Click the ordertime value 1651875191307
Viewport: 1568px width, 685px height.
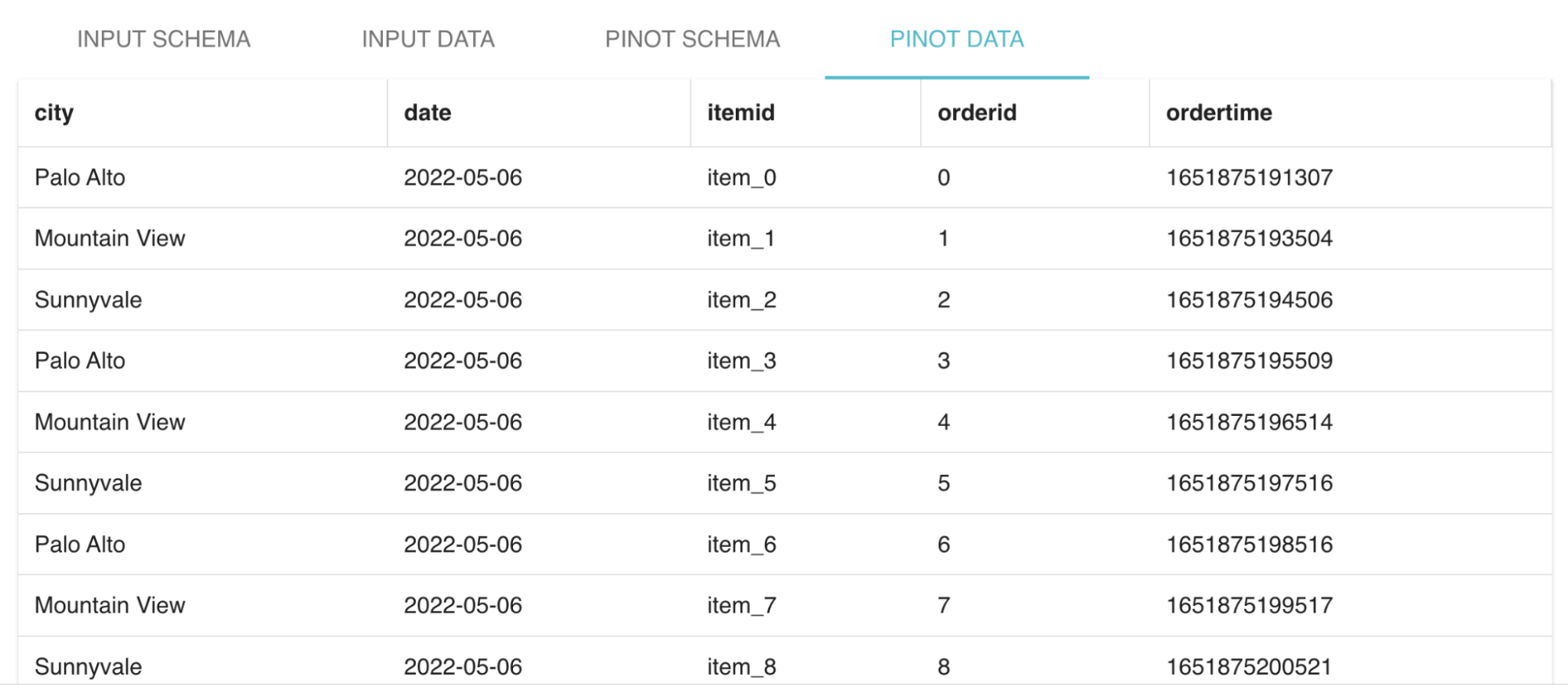click(x=1248, y=177)
